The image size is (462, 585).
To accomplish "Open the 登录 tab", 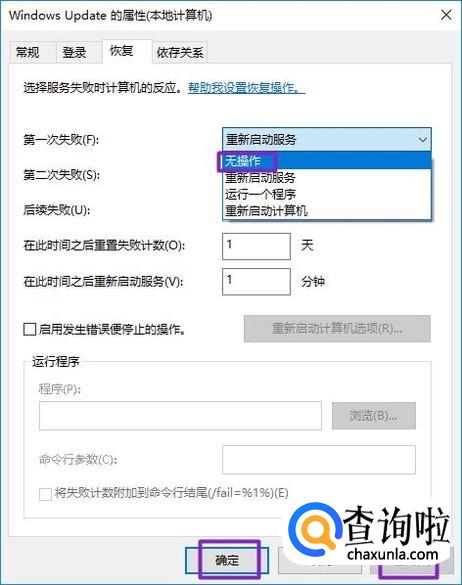I will [75, 52].
